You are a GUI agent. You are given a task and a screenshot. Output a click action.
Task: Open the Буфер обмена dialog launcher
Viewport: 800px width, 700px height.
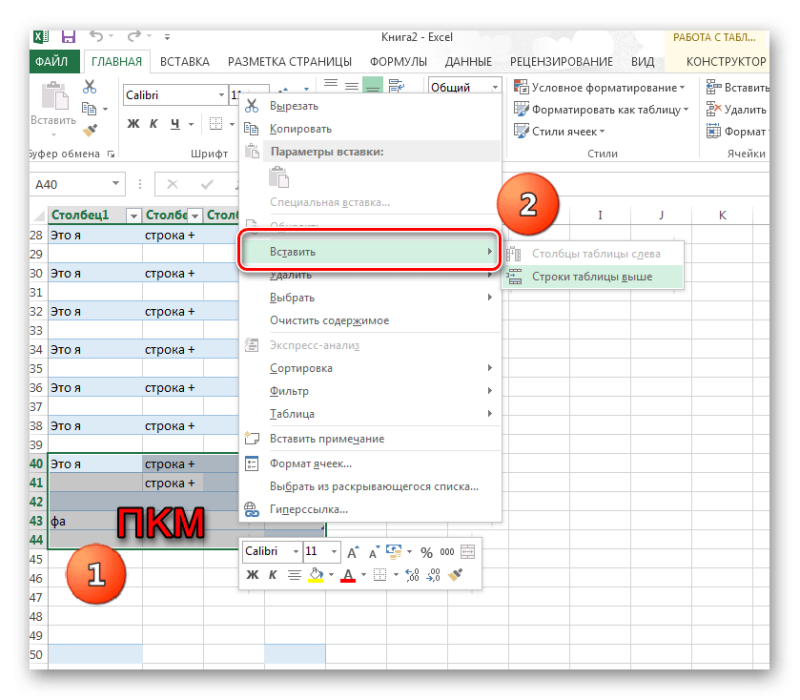(111, 154)
